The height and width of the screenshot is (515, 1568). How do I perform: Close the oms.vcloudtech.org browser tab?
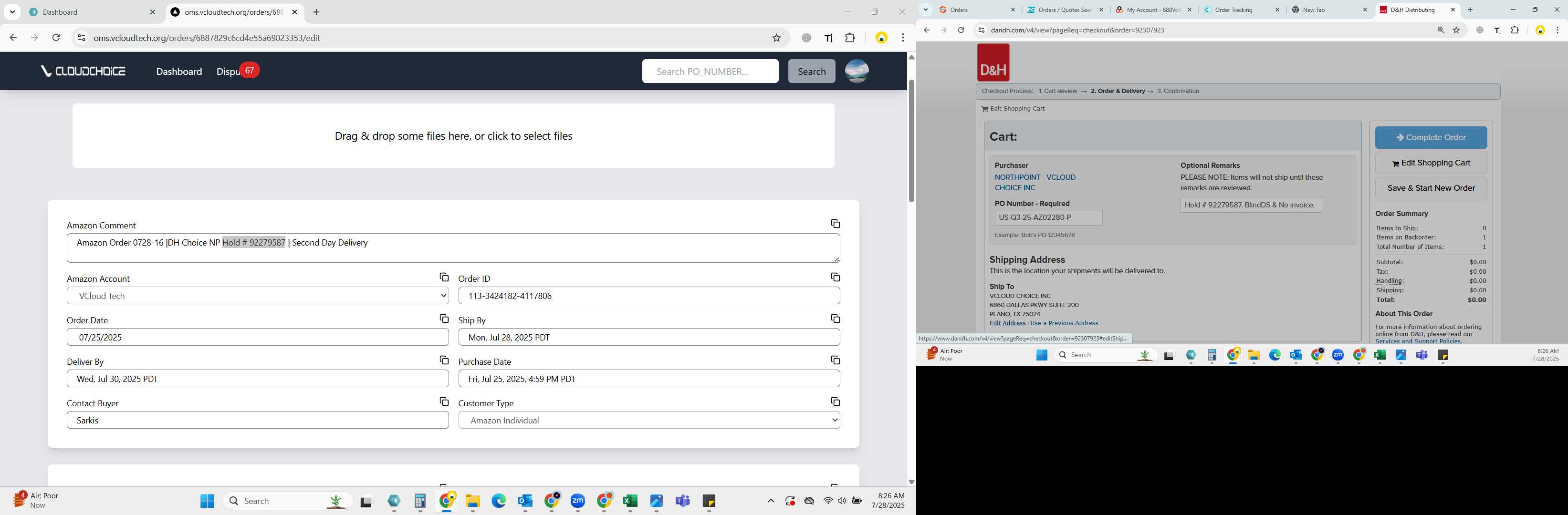coord(294,12)
